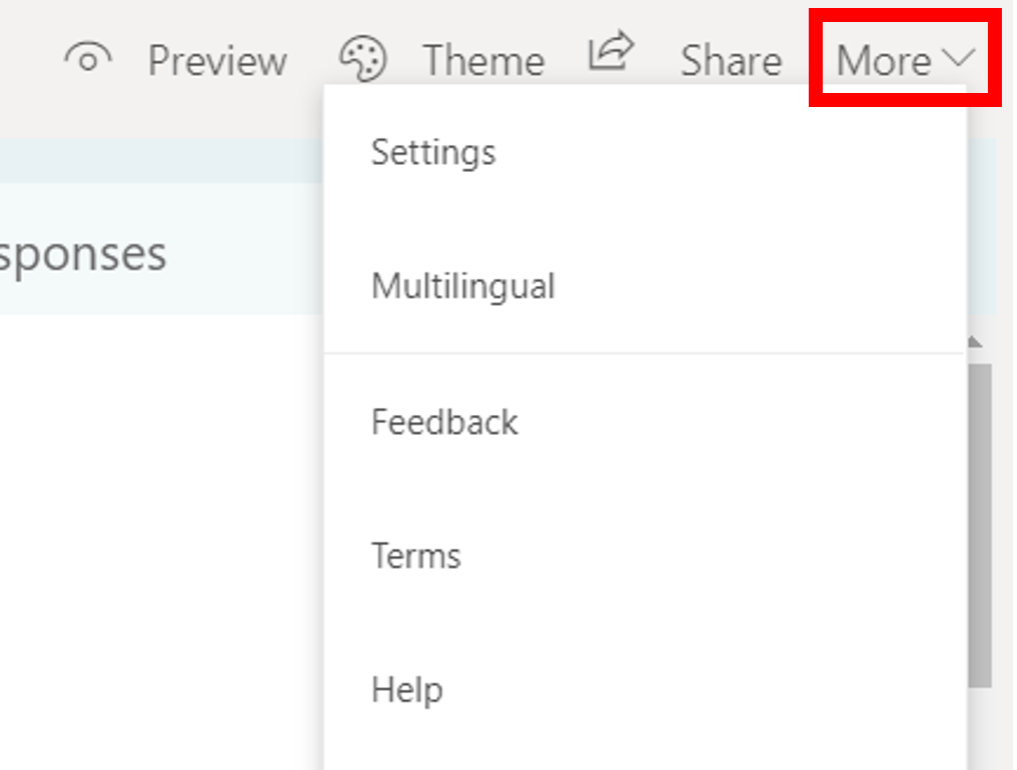1017x770 pixels.
Task: Click the Preview text label
Action: pyautogui.click(x=217, y=61)
